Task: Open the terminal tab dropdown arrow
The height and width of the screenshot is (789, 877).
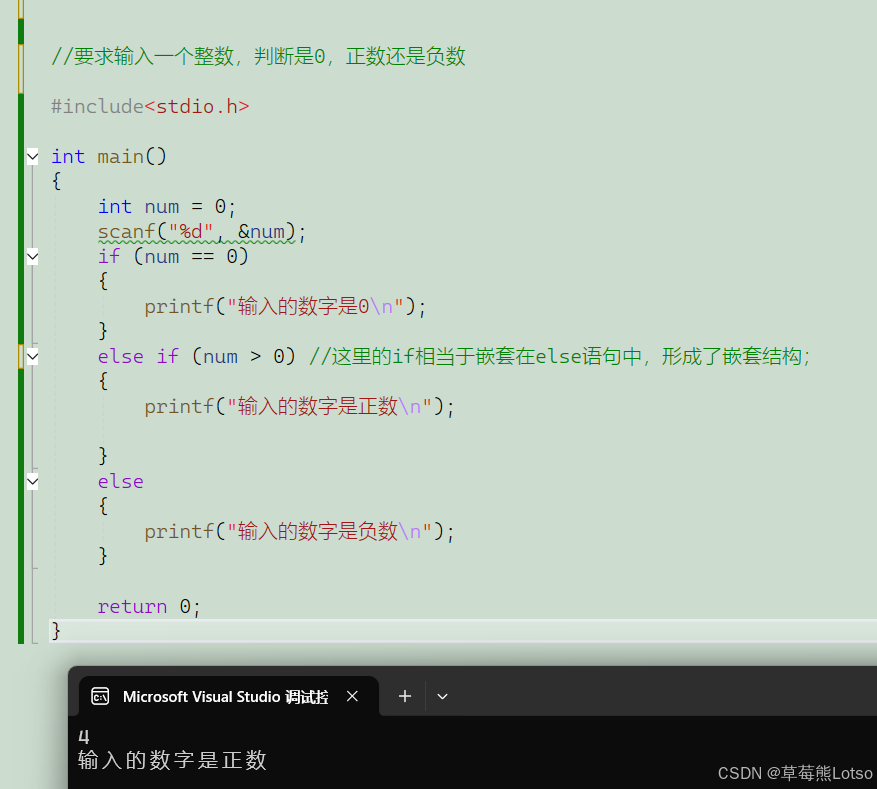Action: 442,696
